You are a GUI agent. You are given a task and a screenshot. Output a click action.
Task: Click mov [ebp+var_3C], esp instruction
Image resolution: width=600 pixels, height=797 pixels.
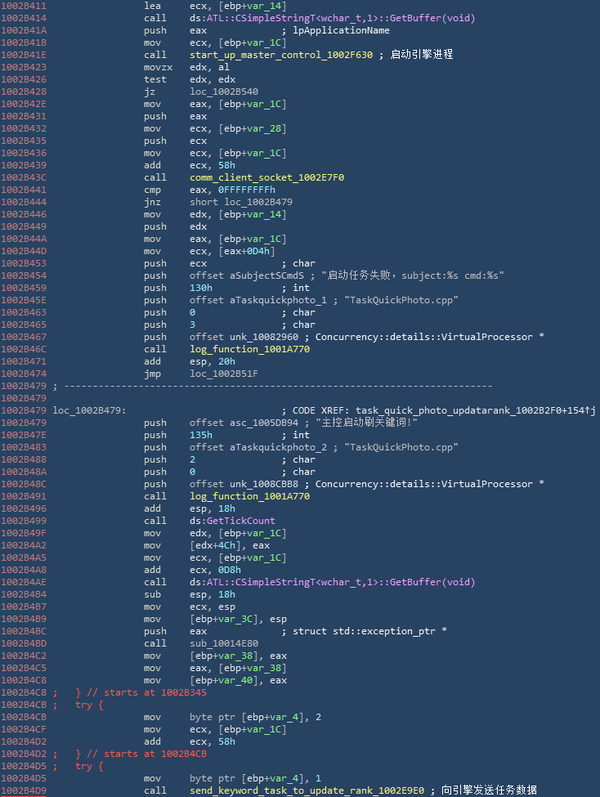[x=215, y=619]
